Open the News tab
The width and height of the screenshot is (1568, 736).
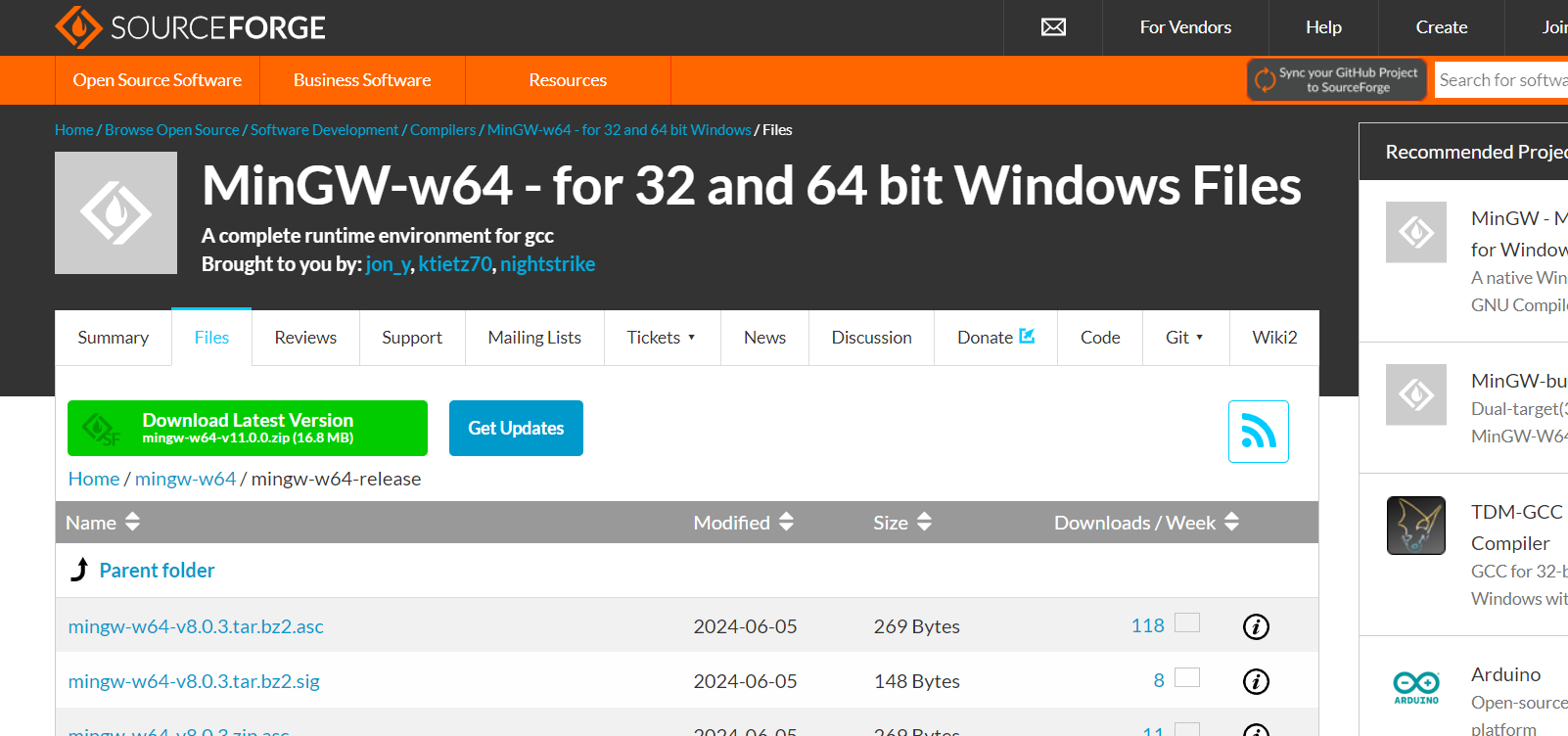pos(764,338)
